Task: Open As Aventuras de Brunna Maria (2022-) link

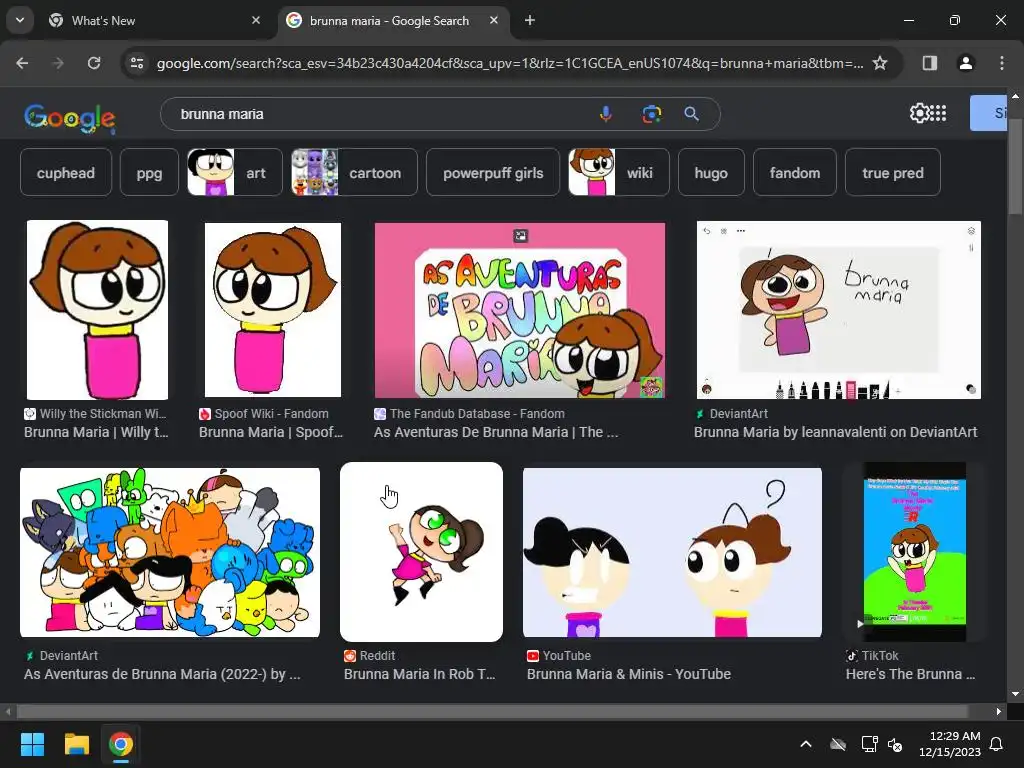Action: tap(162, 674)
